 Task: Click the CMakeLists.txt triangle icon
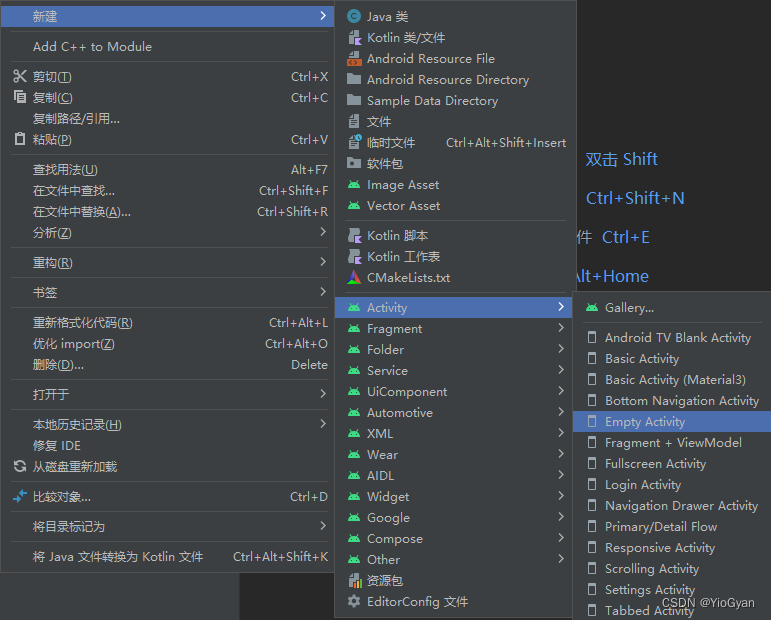pyautogui.click(x=354, y=277)
